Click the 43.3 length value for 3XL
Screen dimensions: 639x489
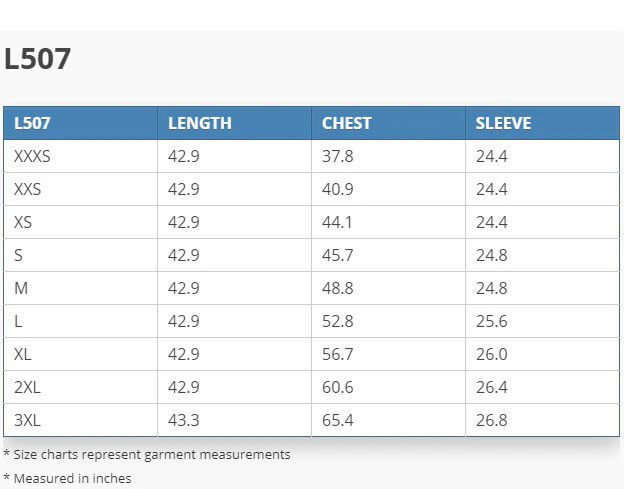tap(183, 420)
